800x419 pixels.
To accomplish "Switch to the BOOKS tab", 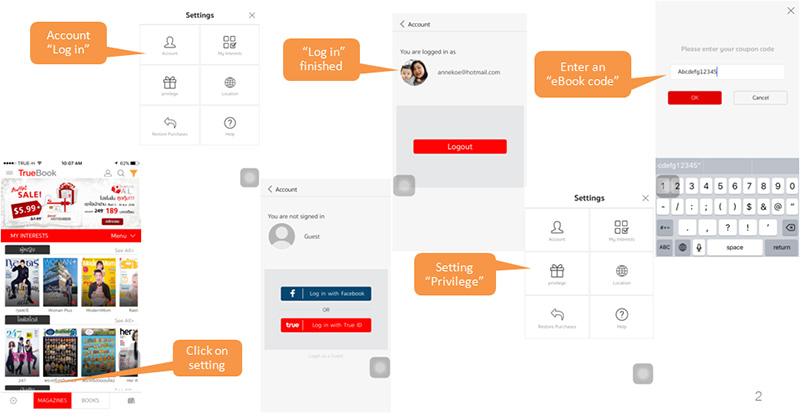I will (90, 400).
